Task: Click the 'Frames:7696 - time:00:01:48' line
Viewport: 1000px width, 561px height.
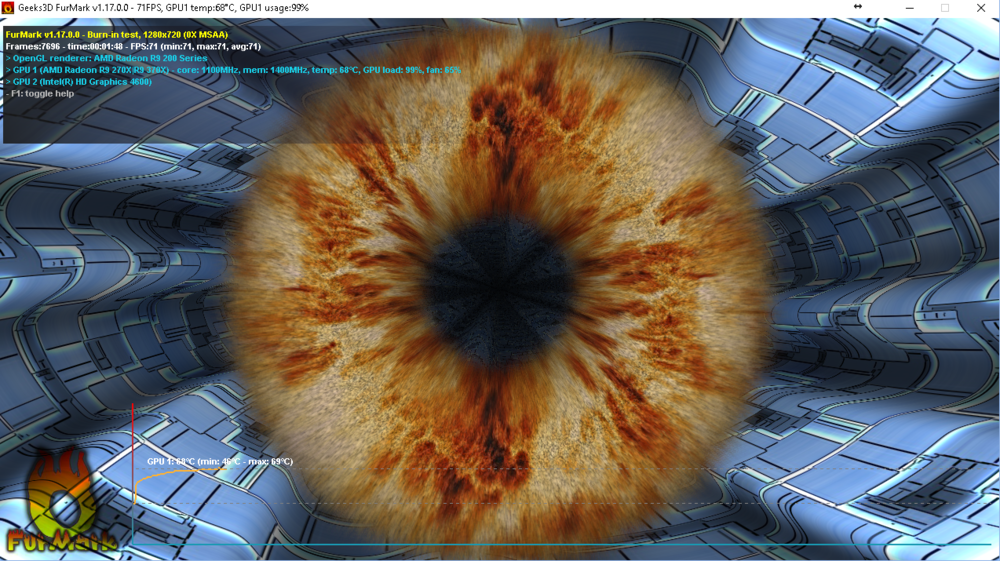Action: coord(133,47)
